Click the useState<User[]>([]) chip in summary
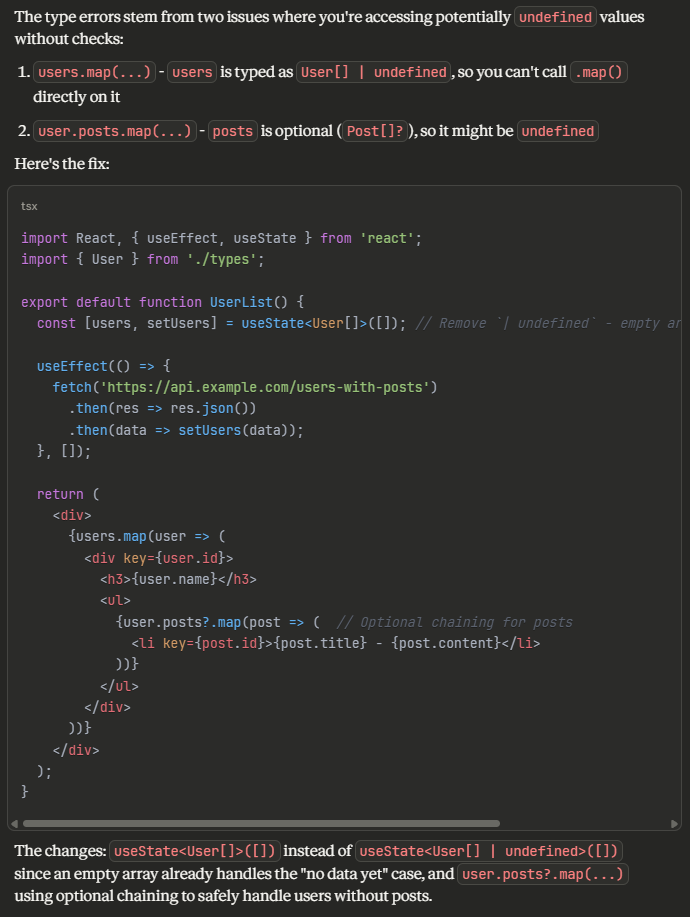The image size is (690, 917). pos(194,851)
